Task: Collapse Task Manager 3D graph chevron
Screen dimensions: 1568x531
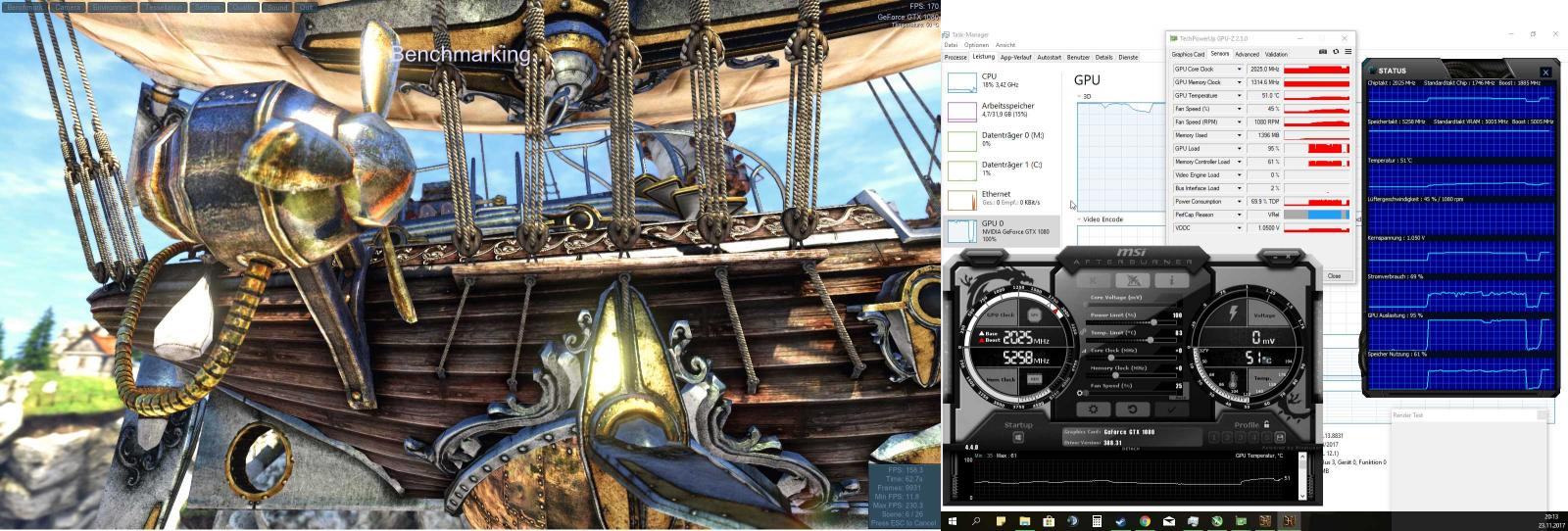Action: (x=1079, y=96)
